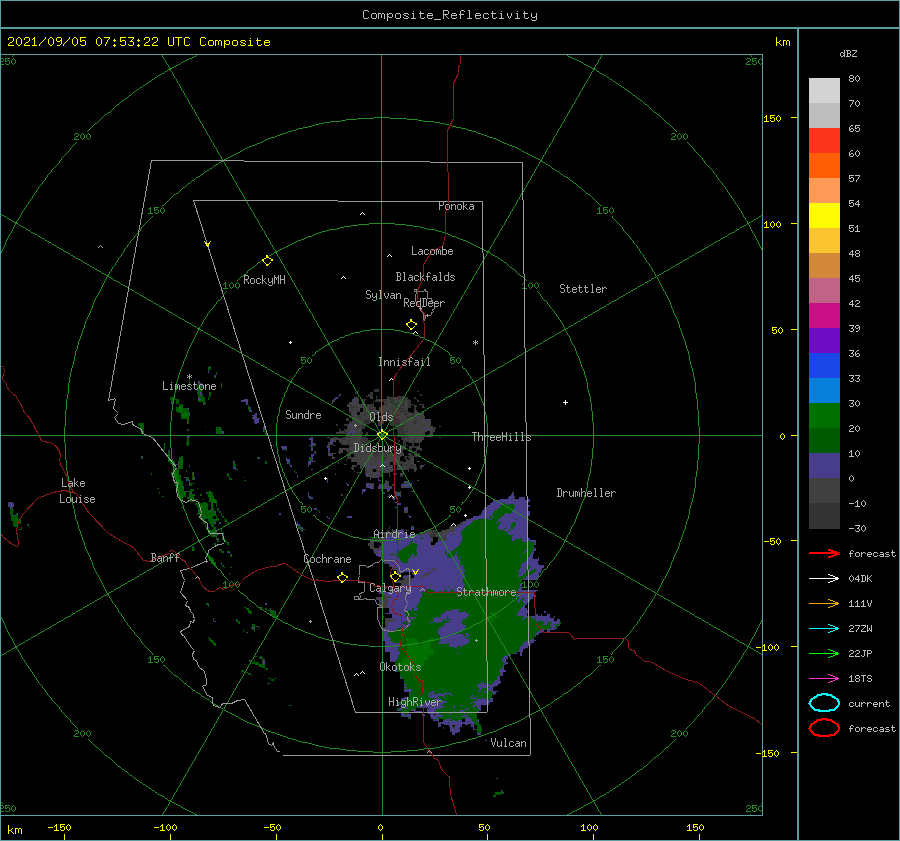Click the Calgary city label

[x=390, y=588]
